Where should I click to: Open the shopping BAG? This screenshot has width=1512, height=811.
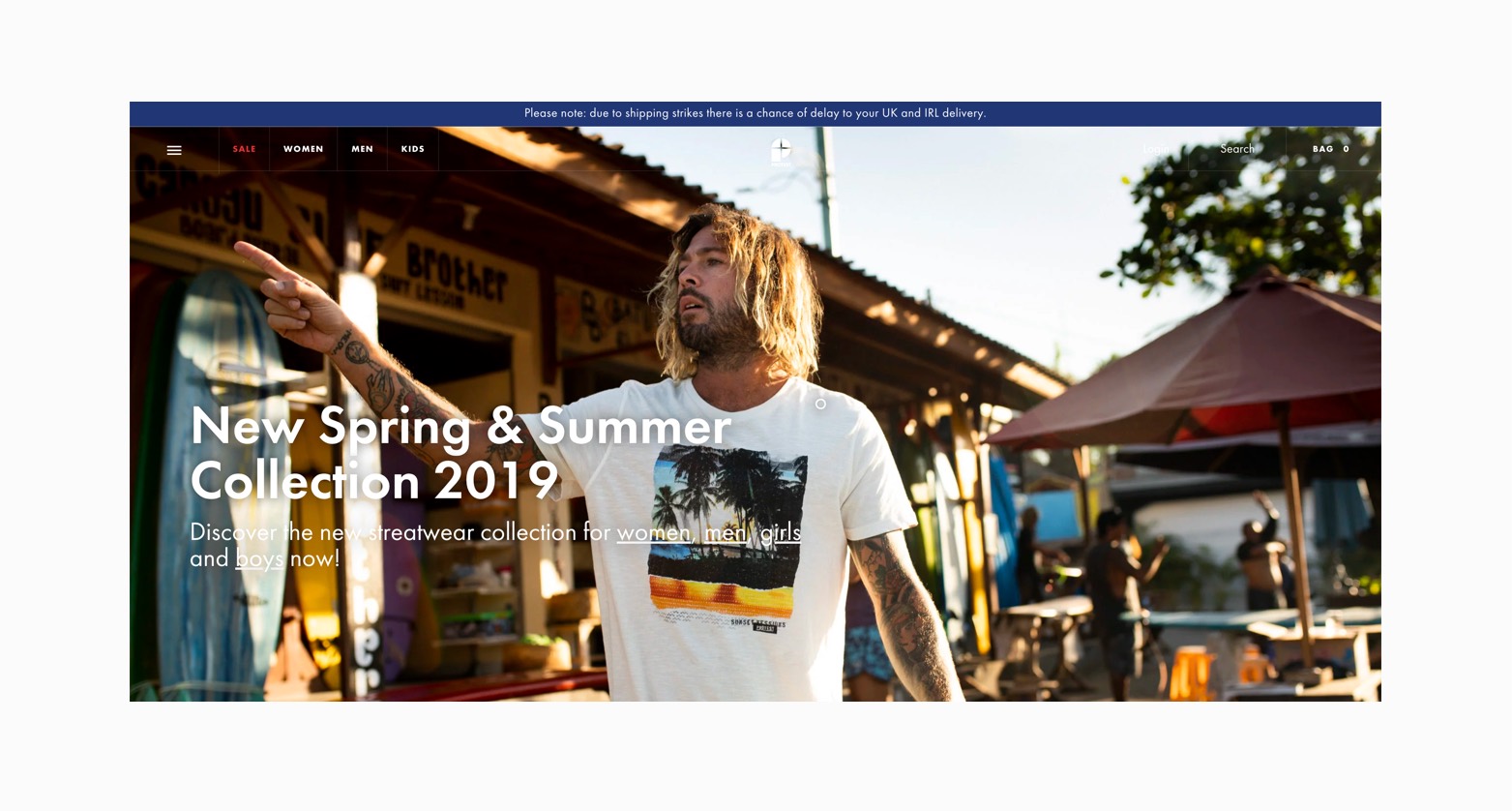(x=1323, y=149)
